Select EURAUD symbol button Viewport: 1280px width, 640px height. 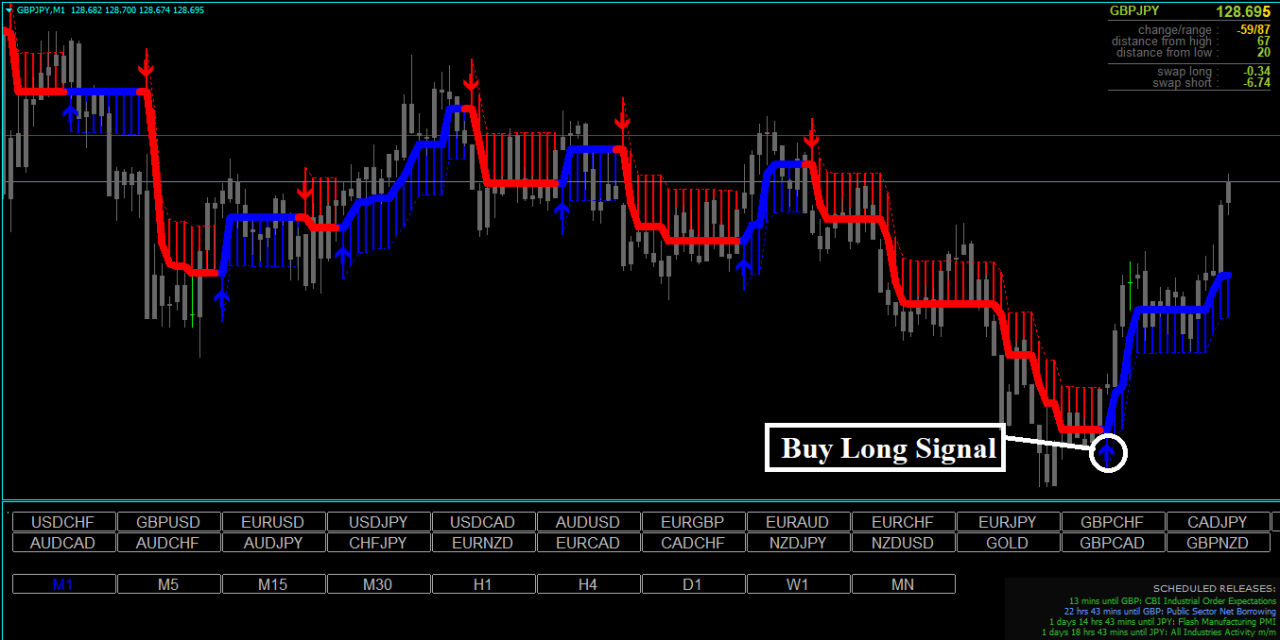(x=798, y=522)
